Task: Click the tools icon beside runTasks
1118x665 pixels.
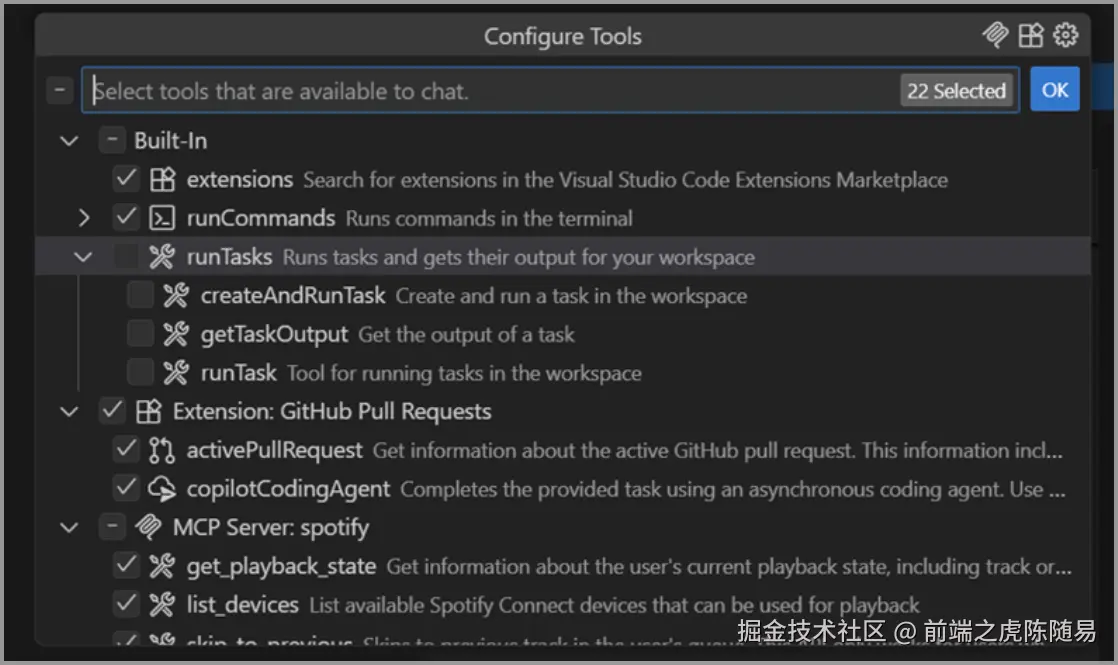Action: pos(162,257)
